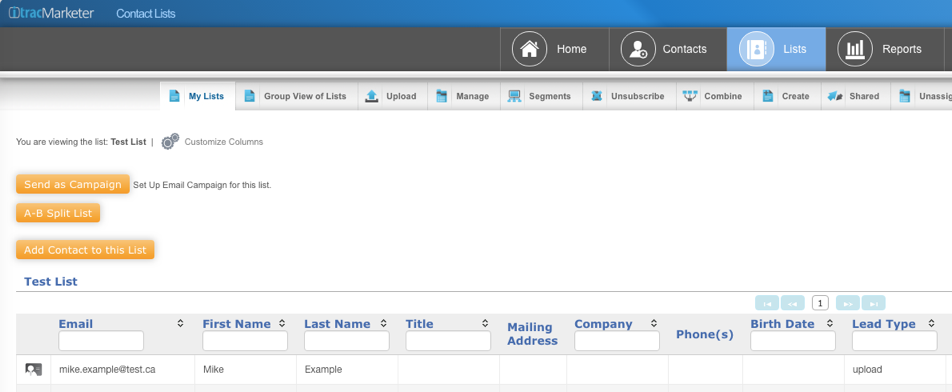Click the My Lists document icon
This screenshot has height=392, width=952.
[174, 96]
